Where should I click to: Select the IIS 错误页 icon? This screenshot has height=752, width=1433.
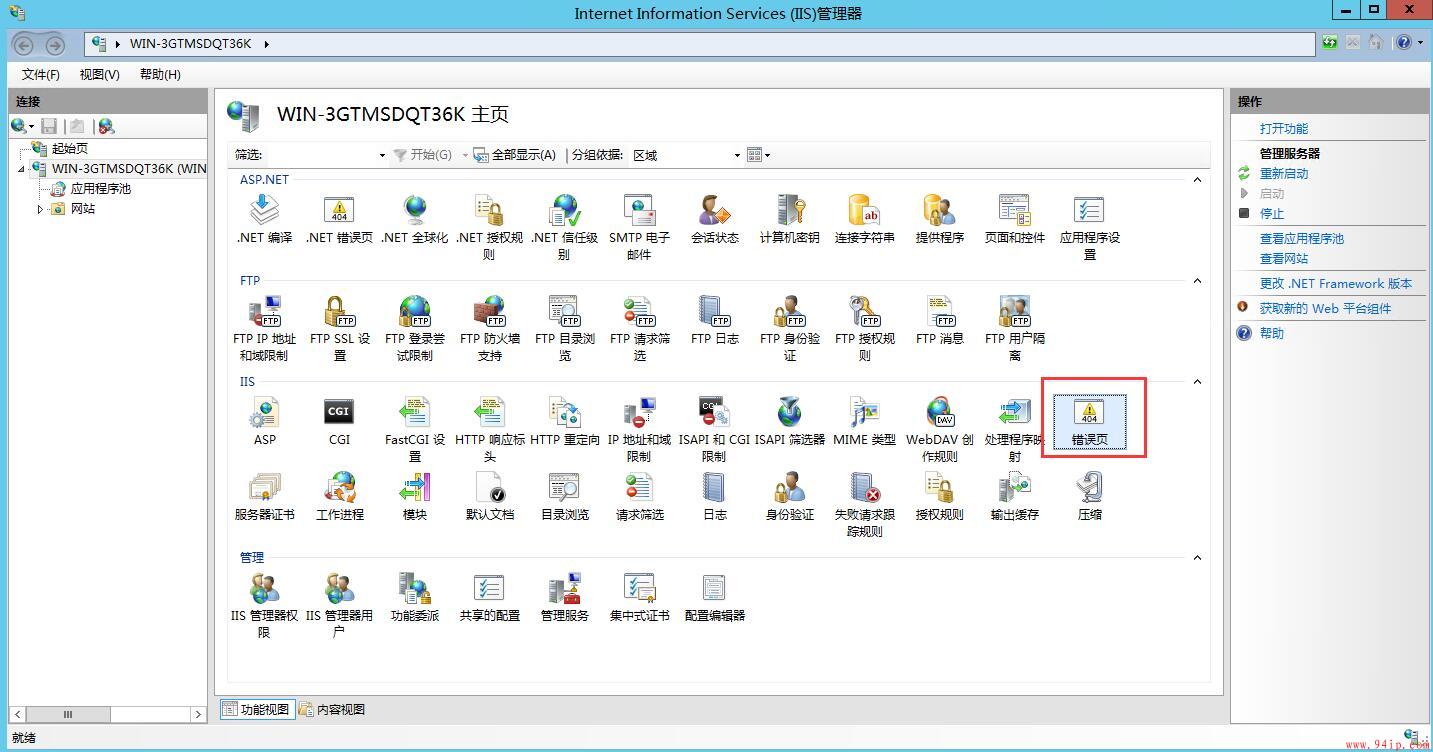coord(1089,420)
